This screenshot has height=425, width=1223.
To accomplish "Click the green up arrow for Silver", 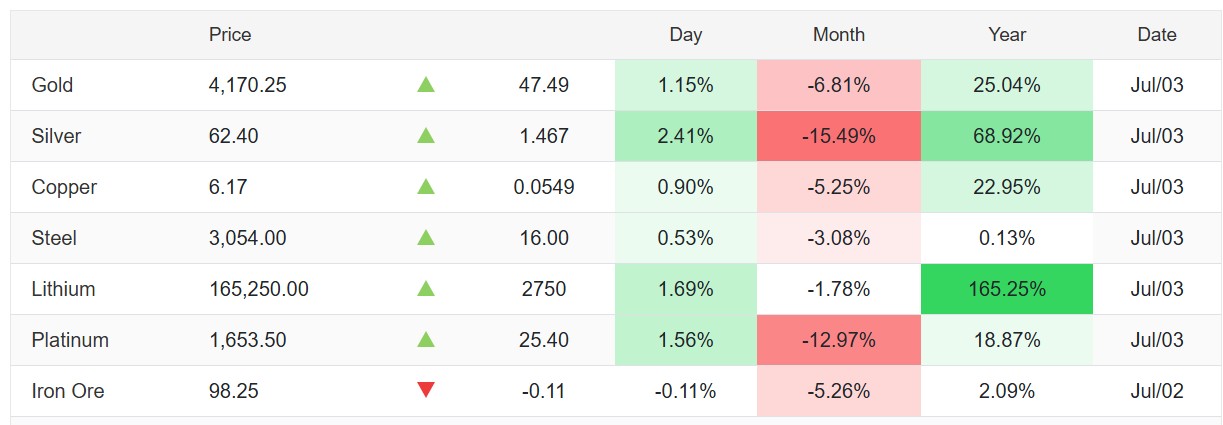I will click(x=426, y=136).
